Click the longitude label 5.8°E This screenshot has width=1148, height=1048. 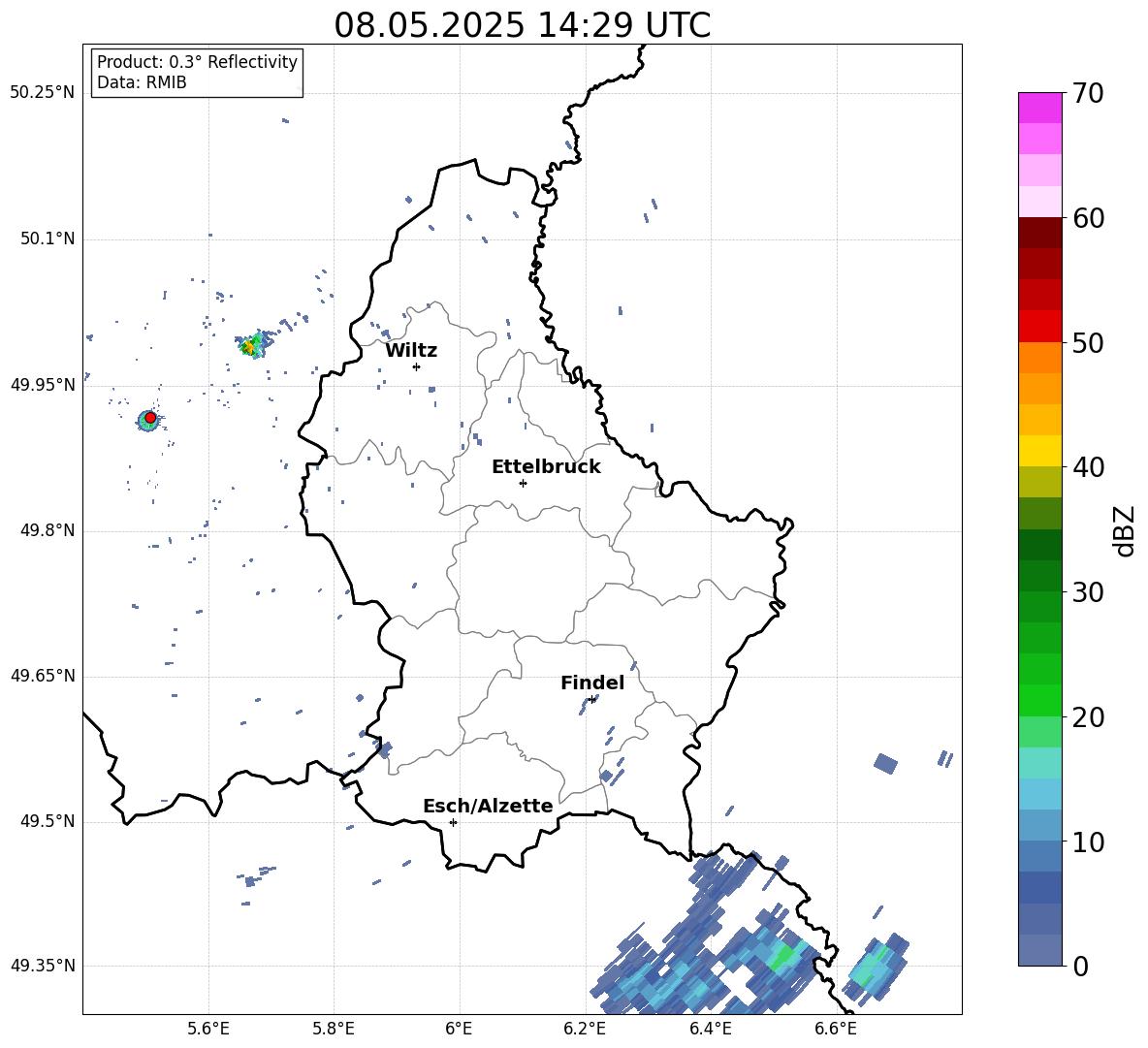tap(334, 1029)
